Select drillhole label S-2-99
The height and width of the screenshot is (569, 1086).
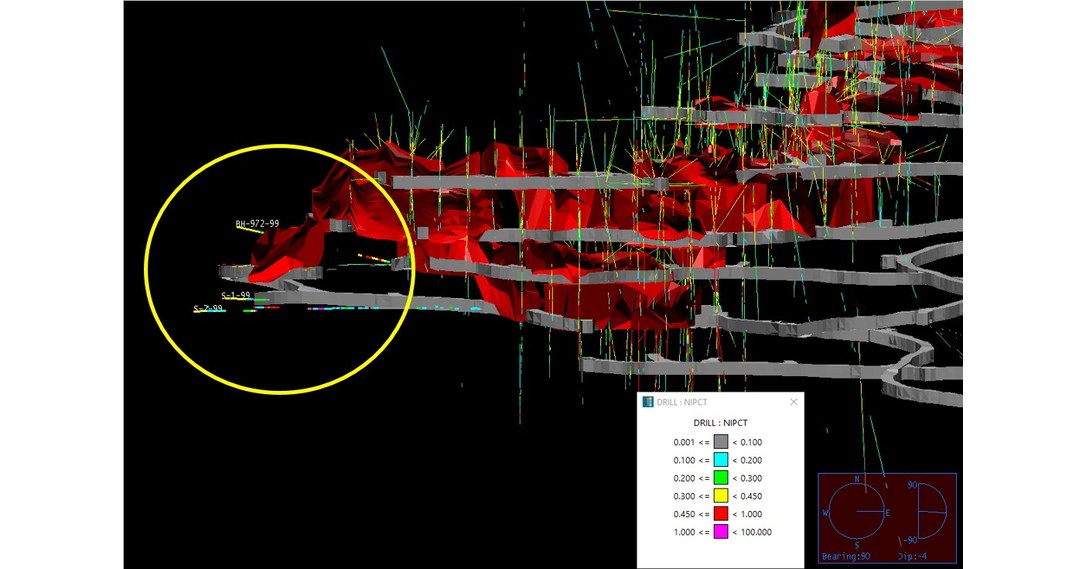[x=208, y=309]
